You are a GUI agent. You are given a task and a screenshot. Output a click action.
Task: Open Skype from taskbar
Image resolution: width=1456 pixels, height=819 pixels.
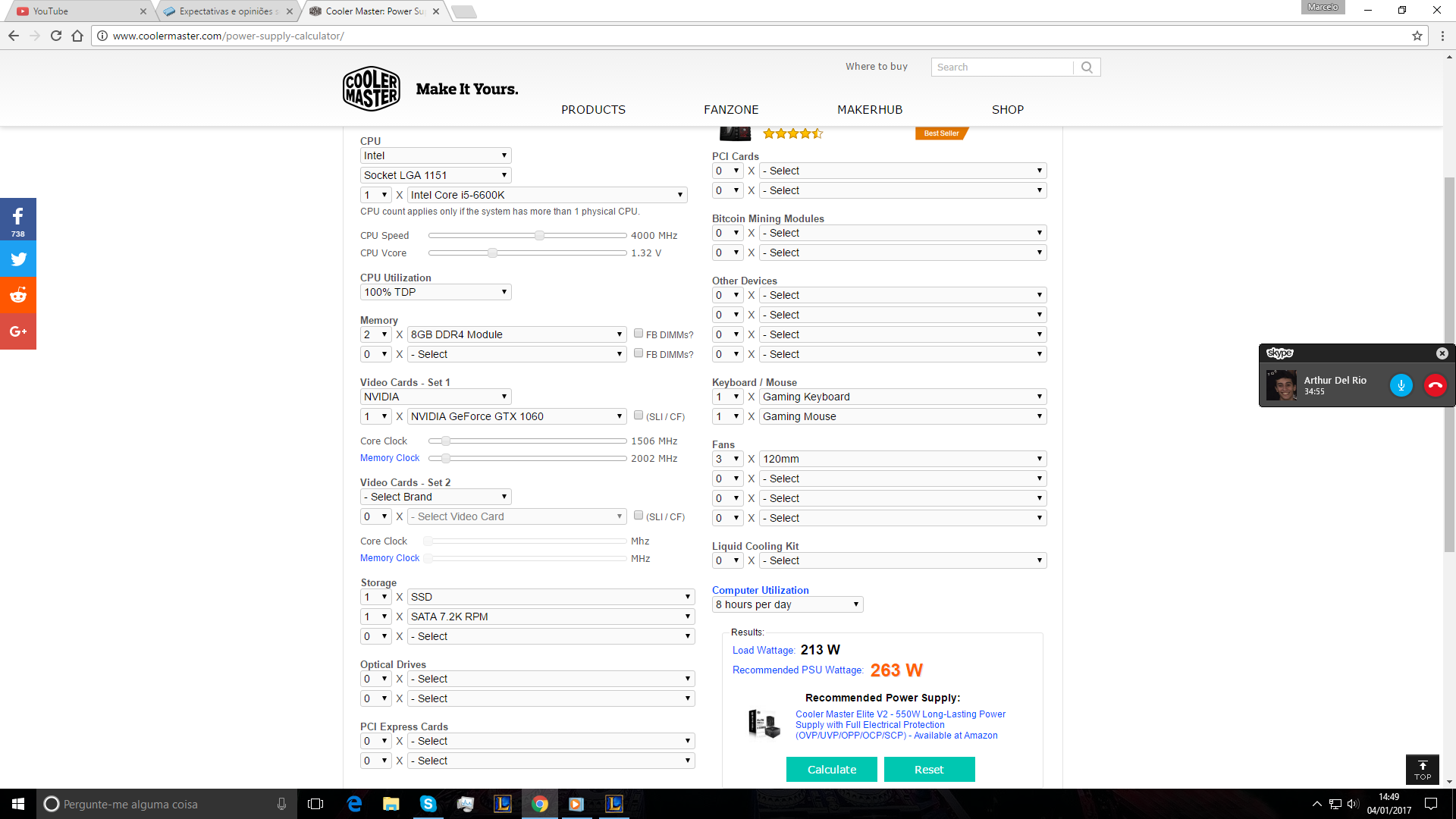pos(428,804)
